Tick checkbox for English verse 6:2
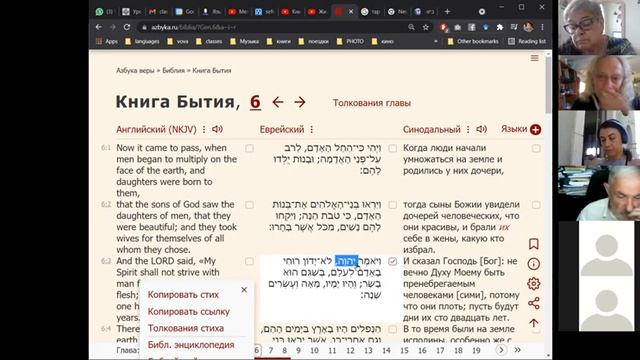The height and width of the screenshot is (360, 640). tap(249, 204)
